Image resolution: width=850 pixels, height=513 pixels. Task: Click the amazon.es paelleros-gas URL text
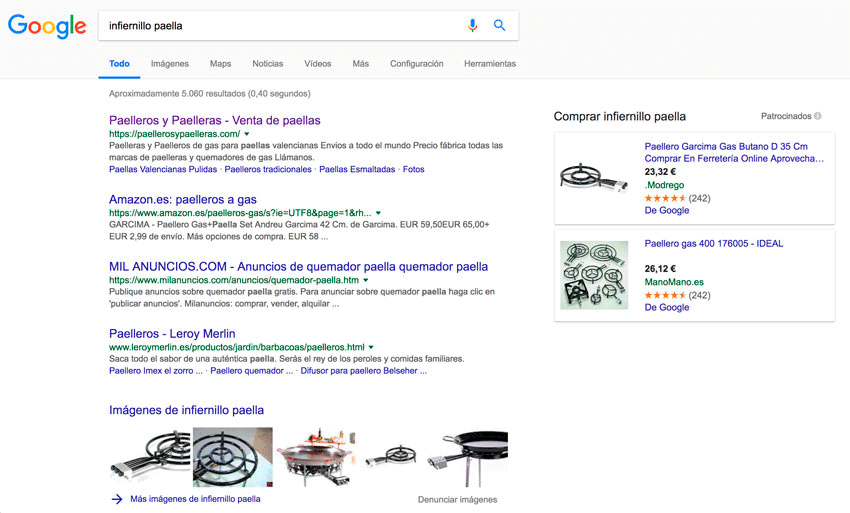click(x=240, y=213)
